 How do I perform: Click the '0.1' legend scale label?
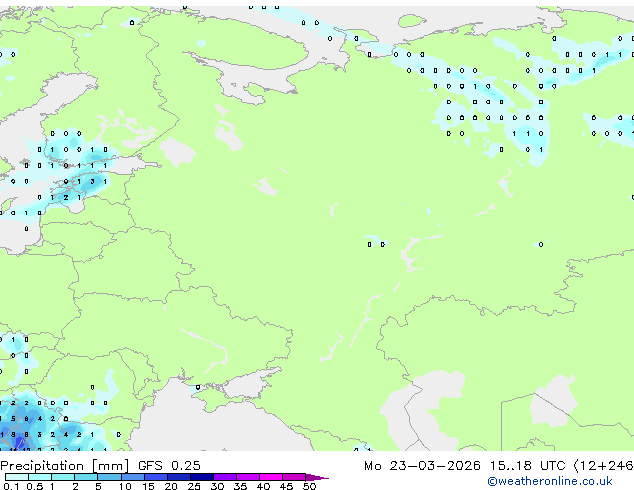(x=11, y=486)
